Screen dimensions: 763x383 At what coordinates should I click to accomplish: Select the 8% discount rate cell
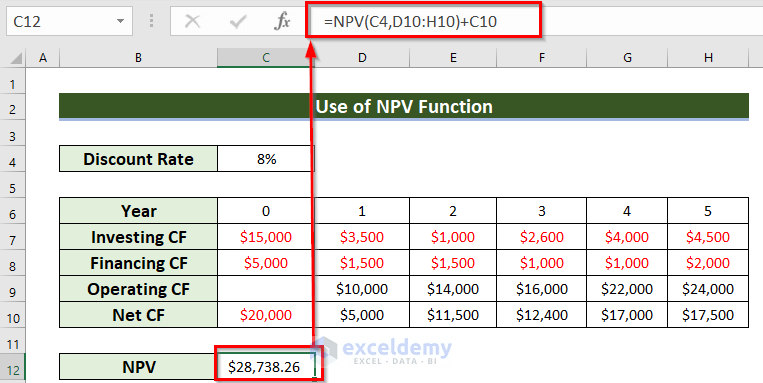[x=266, y=159]
